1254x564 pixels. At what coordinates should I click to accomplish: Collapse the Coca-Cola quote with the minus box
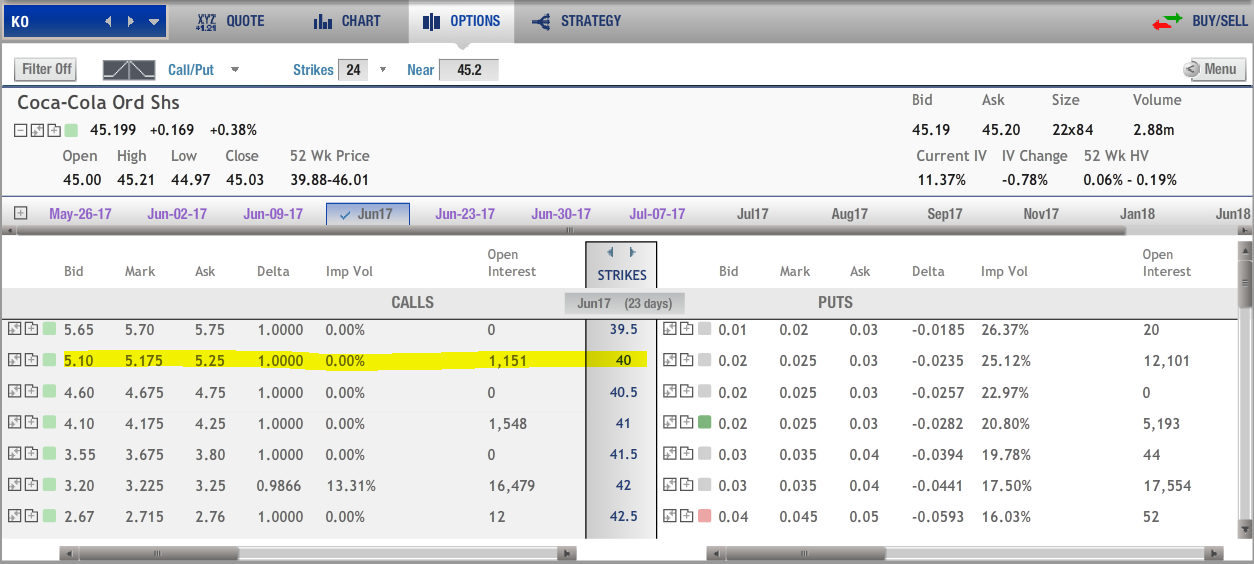coord(21,130)
